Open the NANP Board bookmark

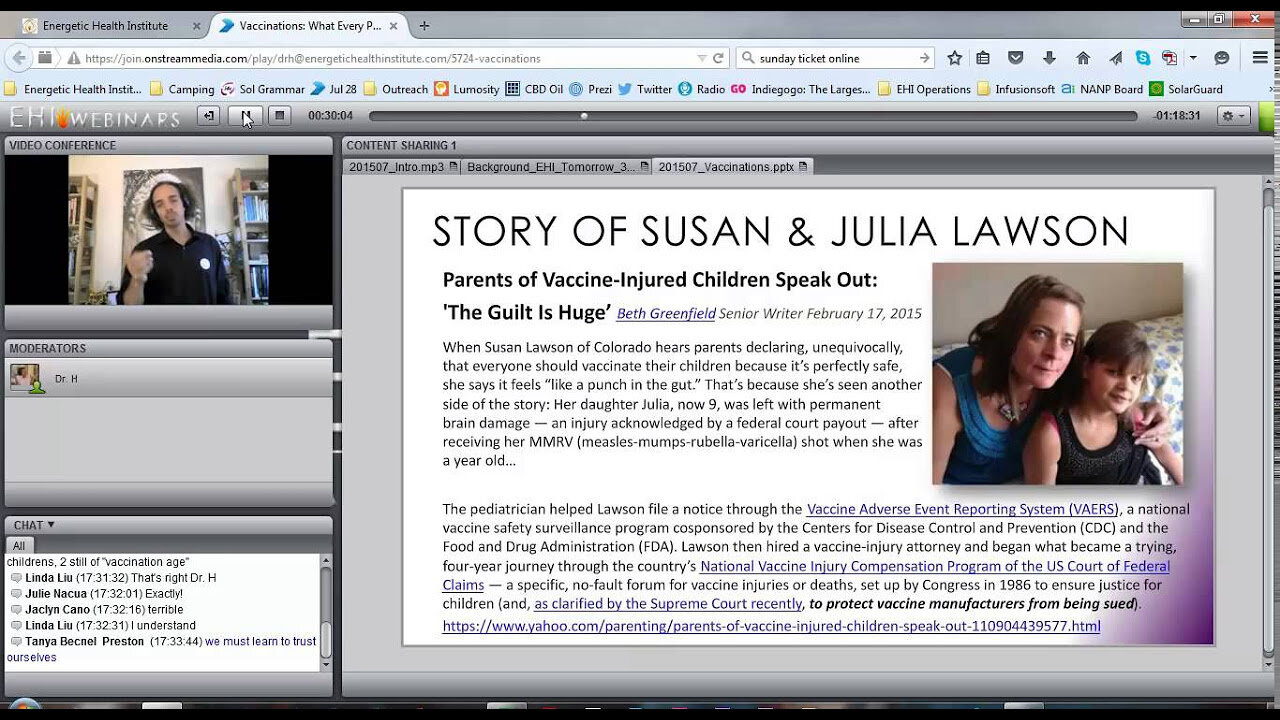pyautogui.click(x=1102, y=89)
